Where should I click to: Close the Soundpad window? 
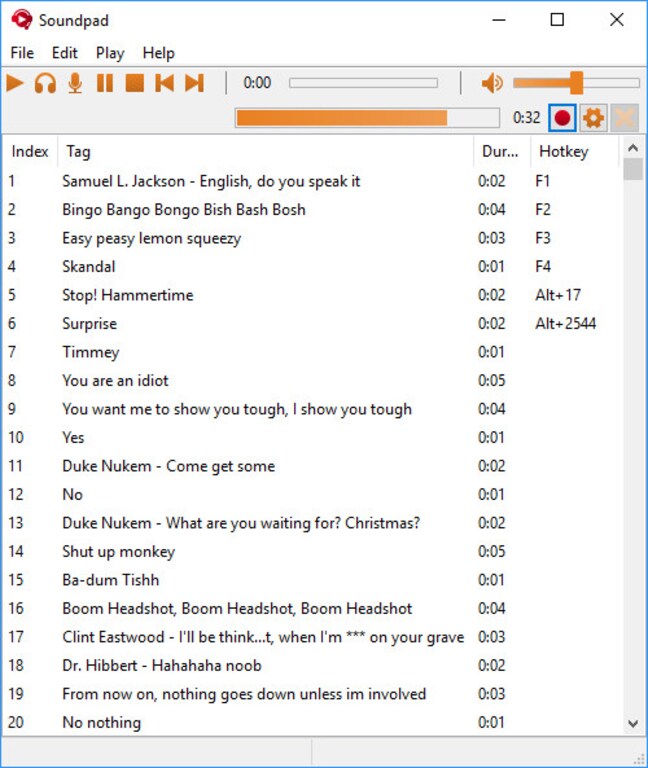[x=617, y=20]
